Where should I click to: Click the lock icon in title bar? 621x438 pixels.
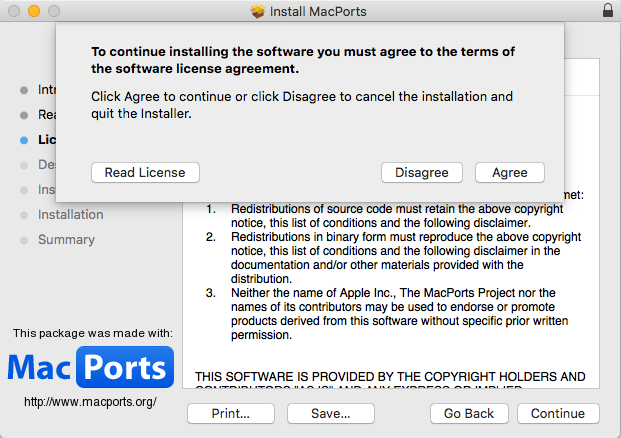point(608,11)
